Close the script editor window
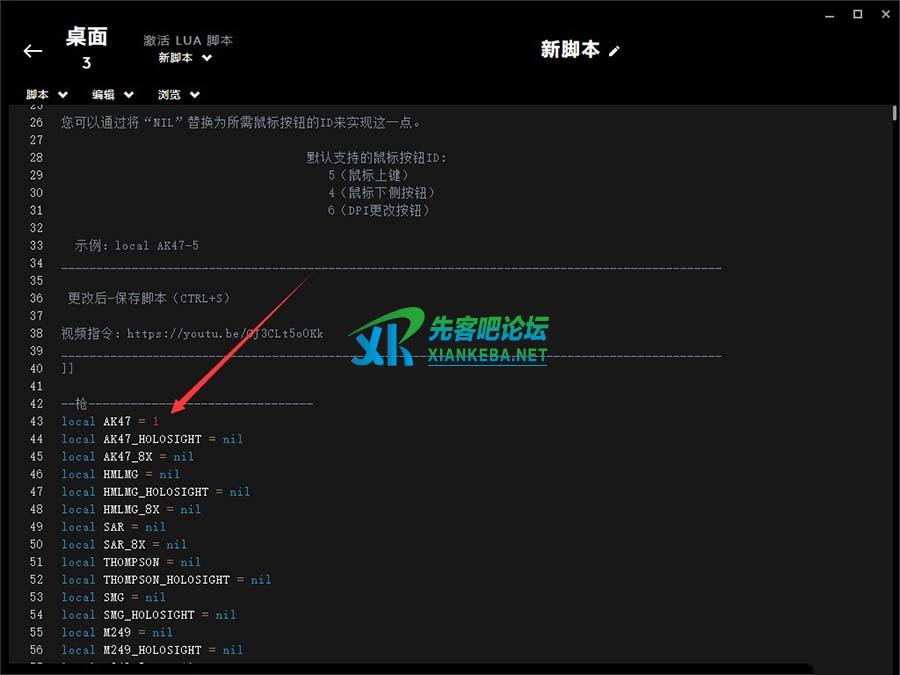Image resolution: width=900 pixels, height=675 pixels. click(x=884, y=14)
